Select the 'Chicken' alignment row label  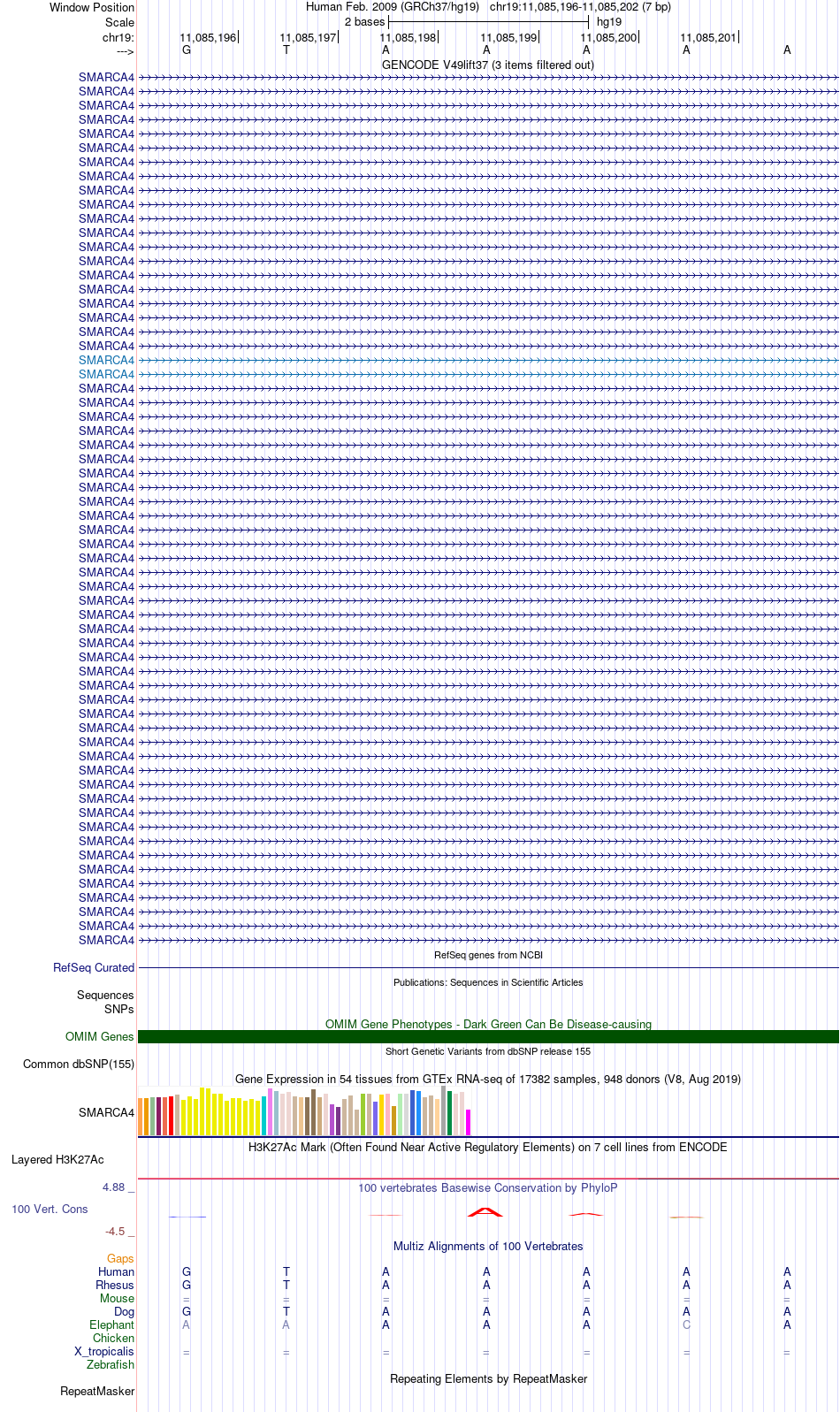113,1339
